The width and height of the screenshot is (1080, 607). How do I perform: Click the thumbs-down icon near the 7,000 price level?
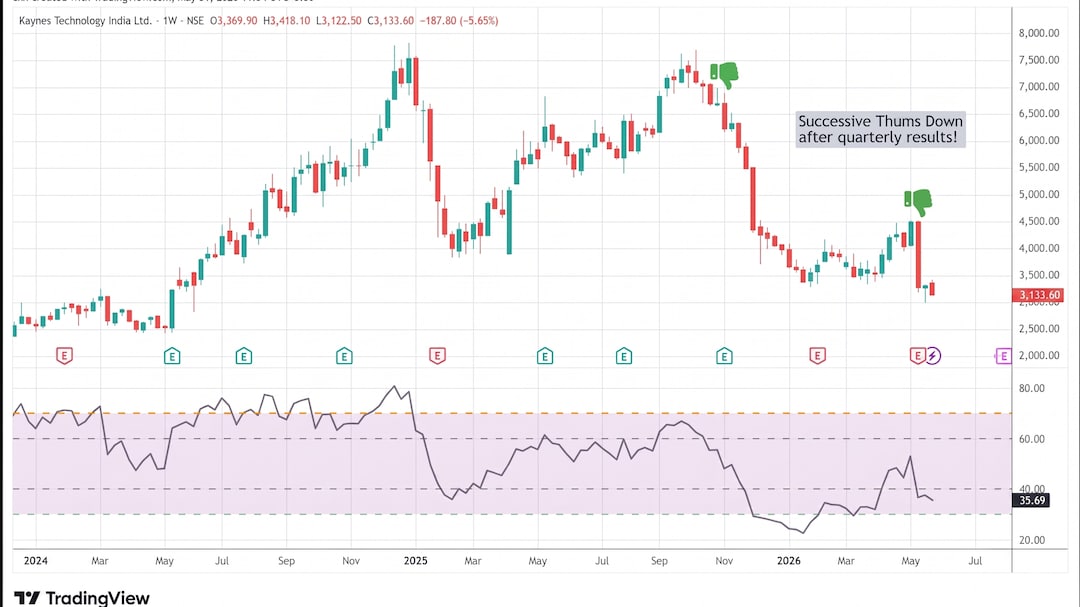[725, 74]
